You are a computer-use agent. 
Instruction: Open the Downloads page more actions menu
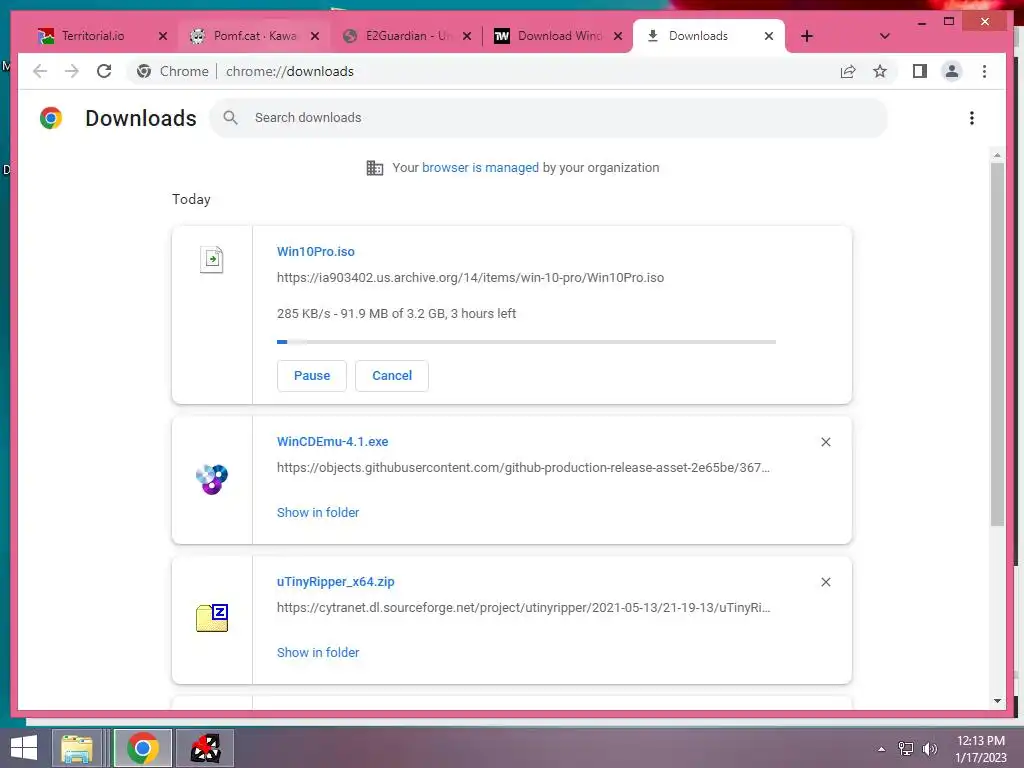pos(972,118)
